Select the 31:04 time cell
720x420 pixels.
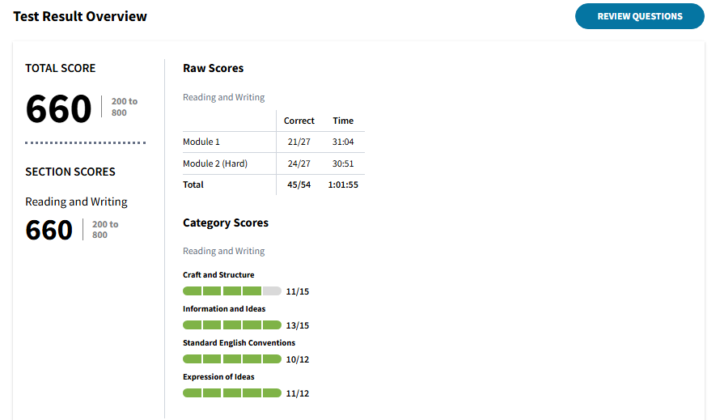click(x=343, y=142)
